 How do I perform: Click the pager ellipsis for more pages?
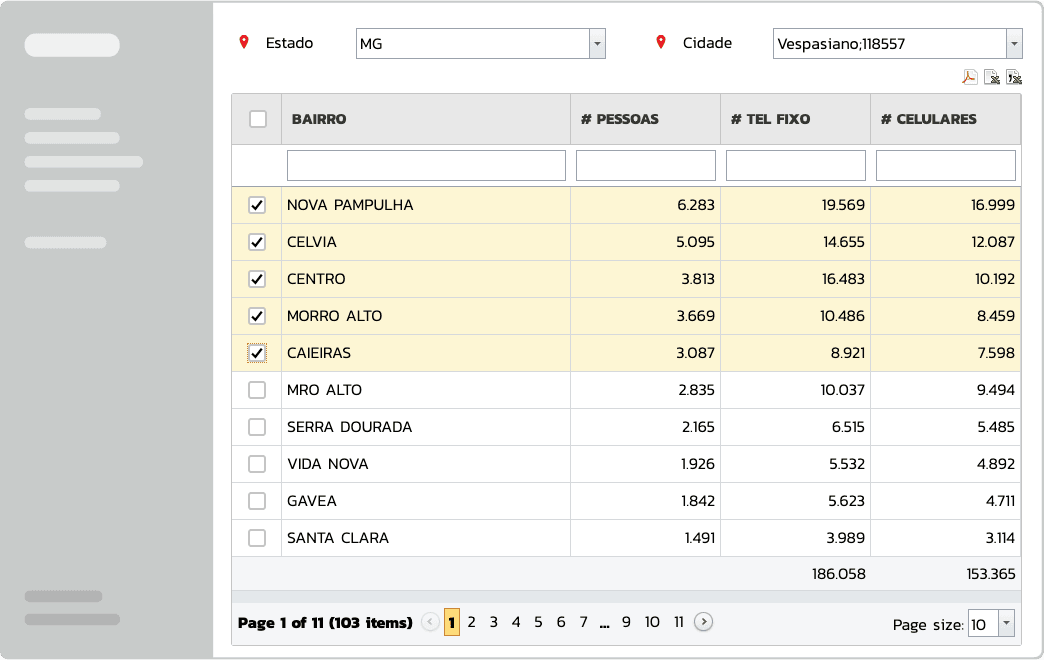pos(604,622)
